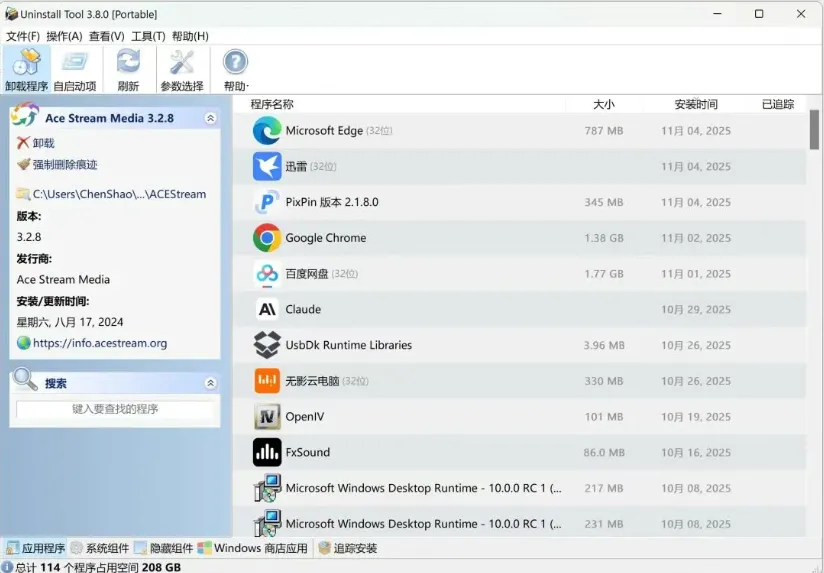Click the globe icon beside acestream website
Screen dimensions: 824x573
[24, 343]
